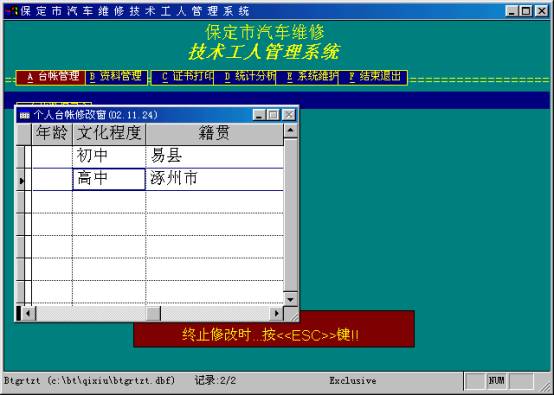This screenshot has height=395, width=554.
Task: Select the 籍贯 column header
Action: (214, 134)
